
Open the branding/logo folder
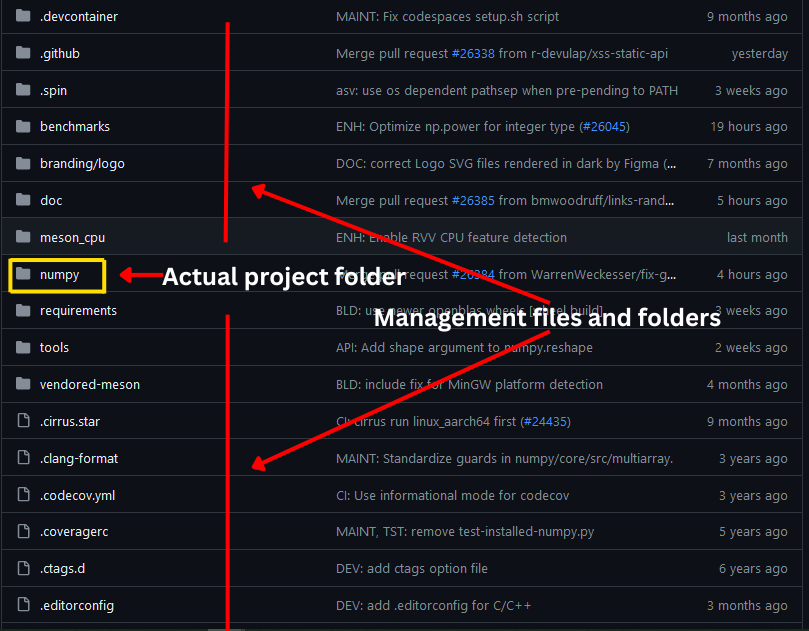pyautogui.click(x=83, y=164)
